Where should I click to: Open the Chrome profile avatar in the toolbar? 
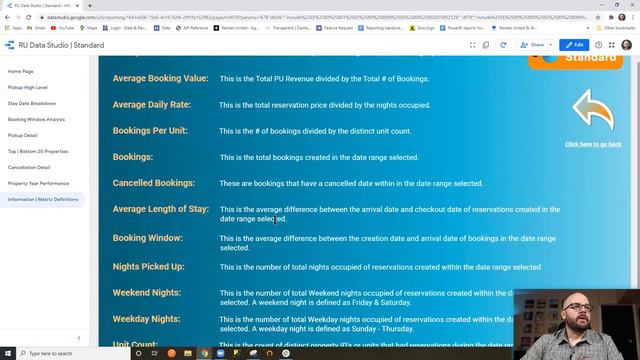pos(622,17)
